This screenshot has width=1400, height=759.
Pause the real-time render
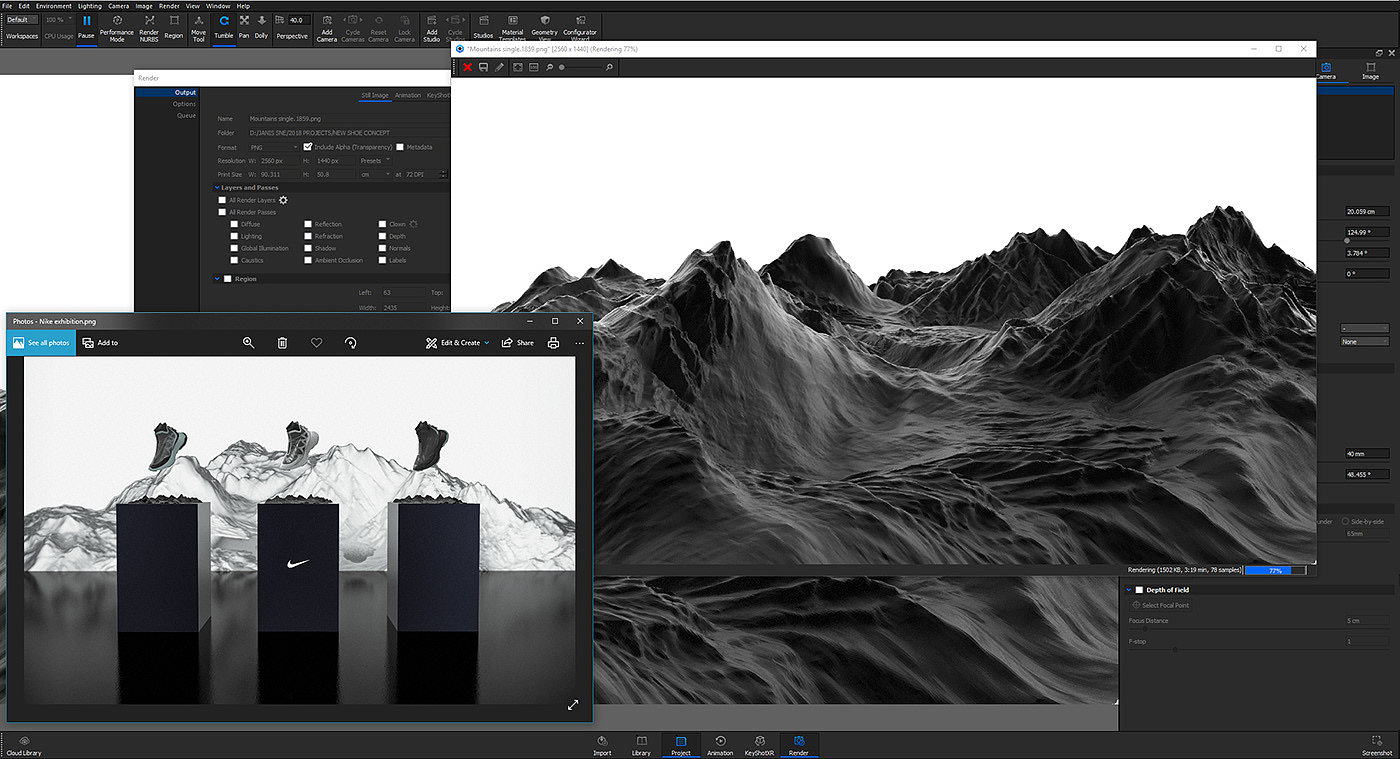86,25
